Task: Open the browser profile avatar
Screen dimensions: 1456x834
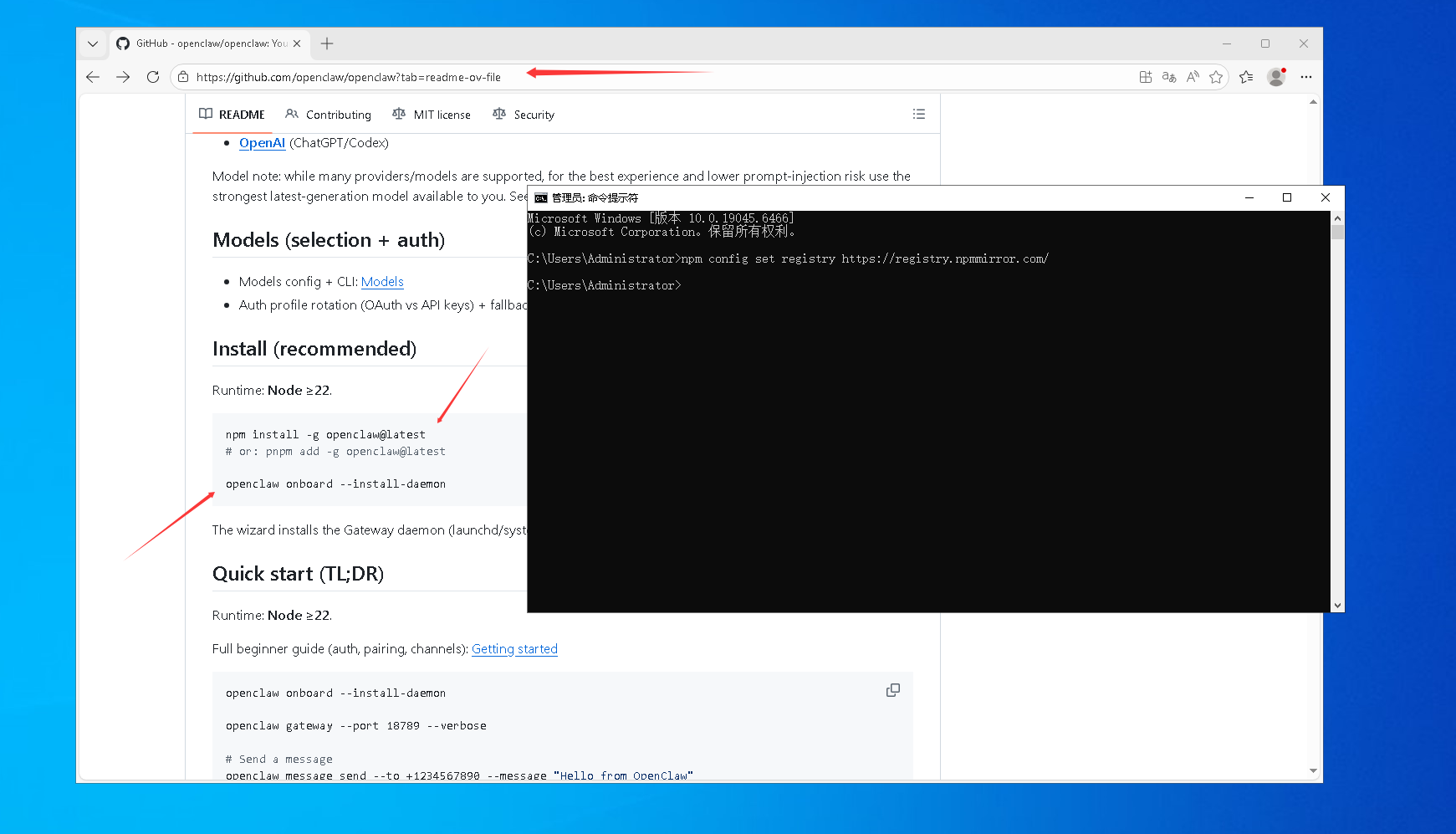Action: [x=1276, y=77]
